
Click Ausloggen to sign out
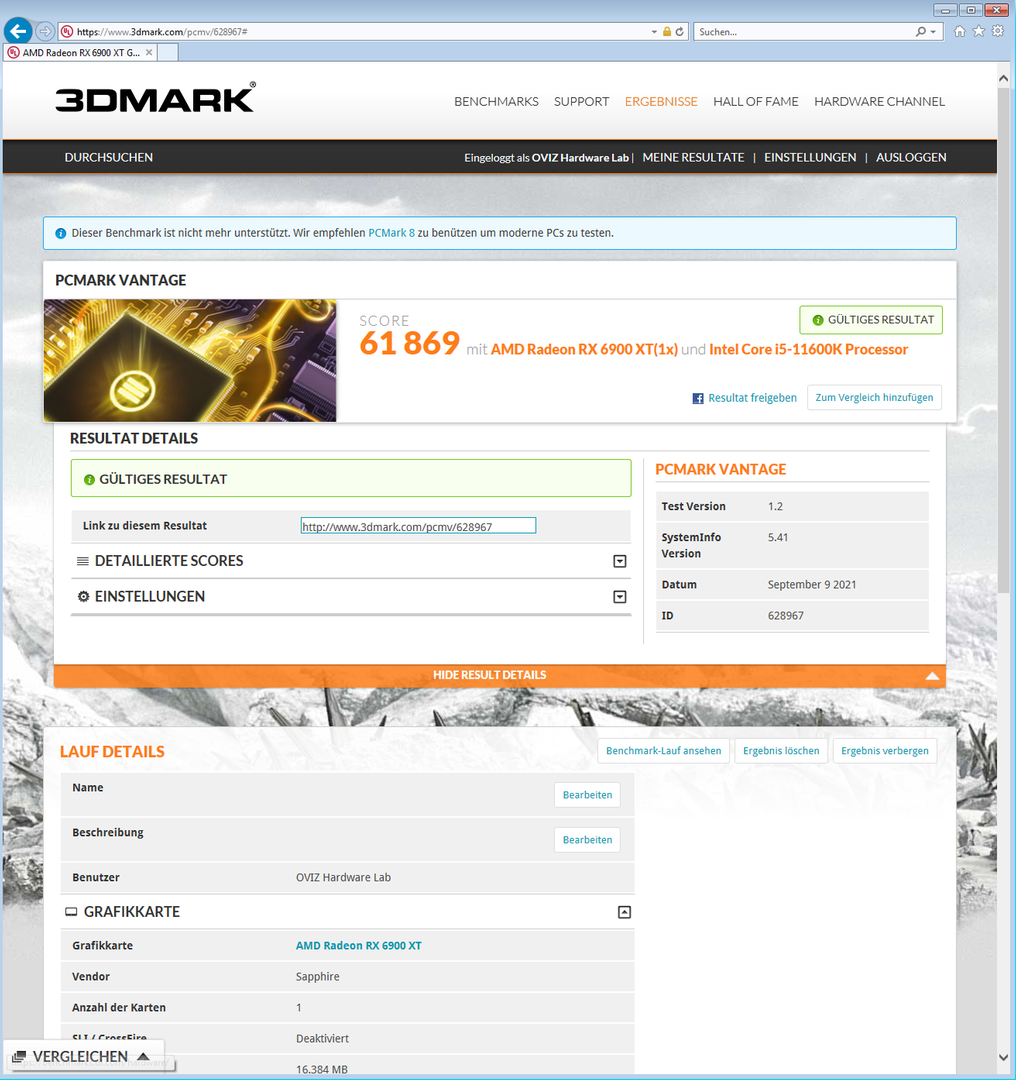pyautogui.click(x=911, y=157)
